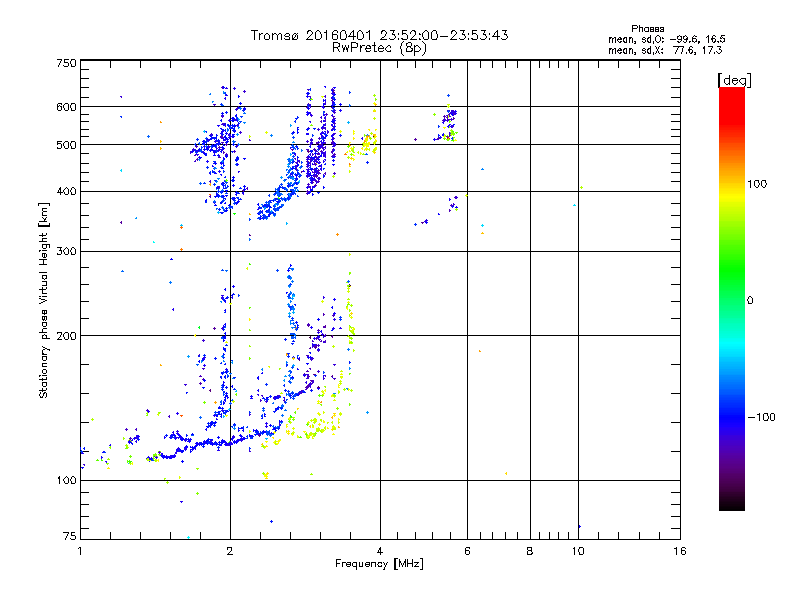Click the y-axis tick label '750'
800x600 pixels.
tap(66, 63)
